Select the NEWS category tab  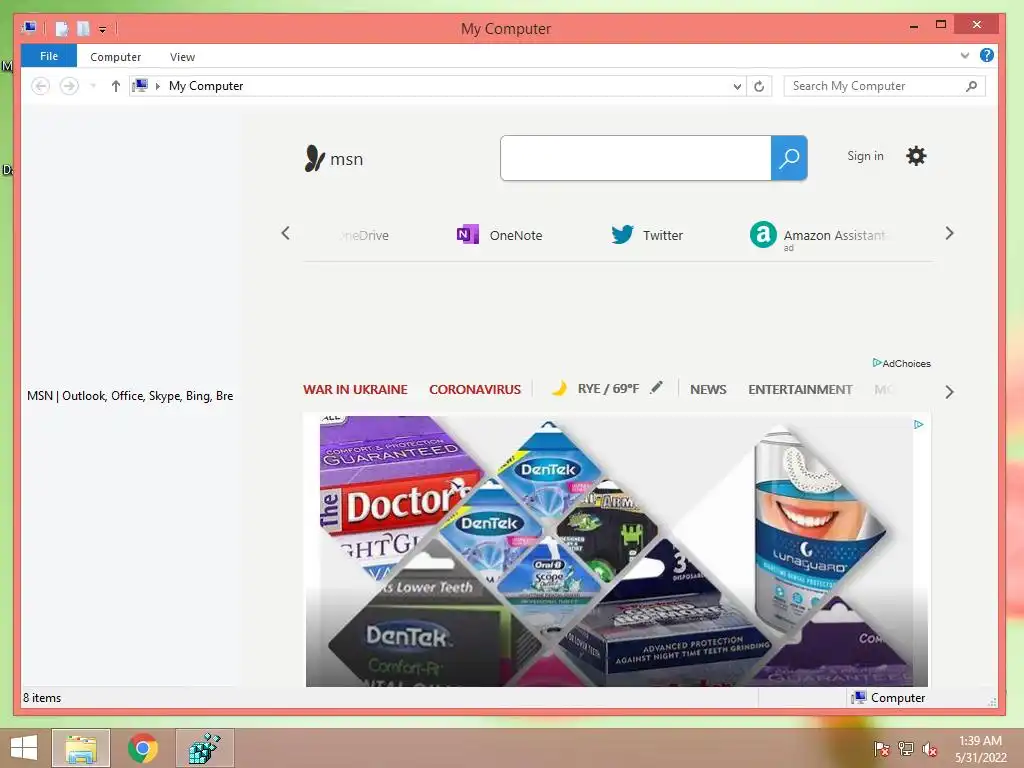708,389
